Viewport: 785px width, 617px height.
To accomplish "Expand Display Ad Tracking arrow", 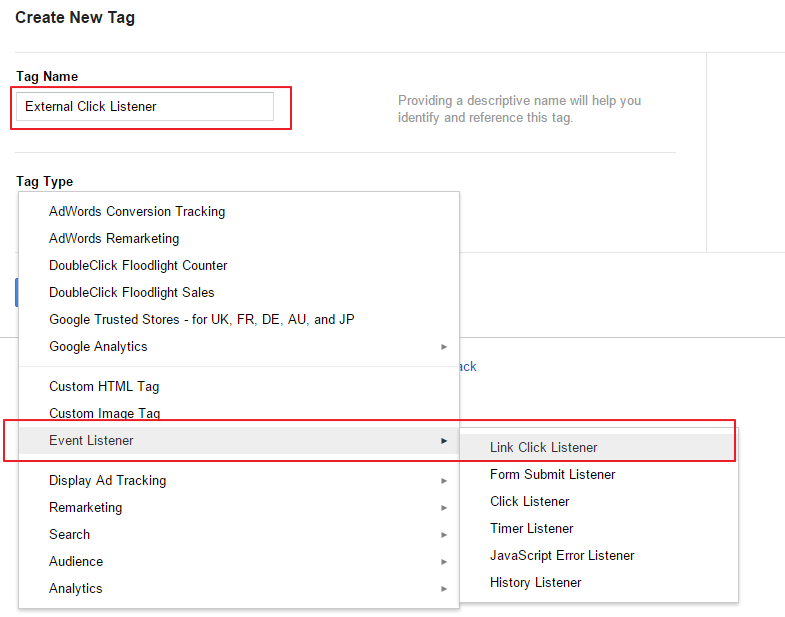I will pos(444,481).
